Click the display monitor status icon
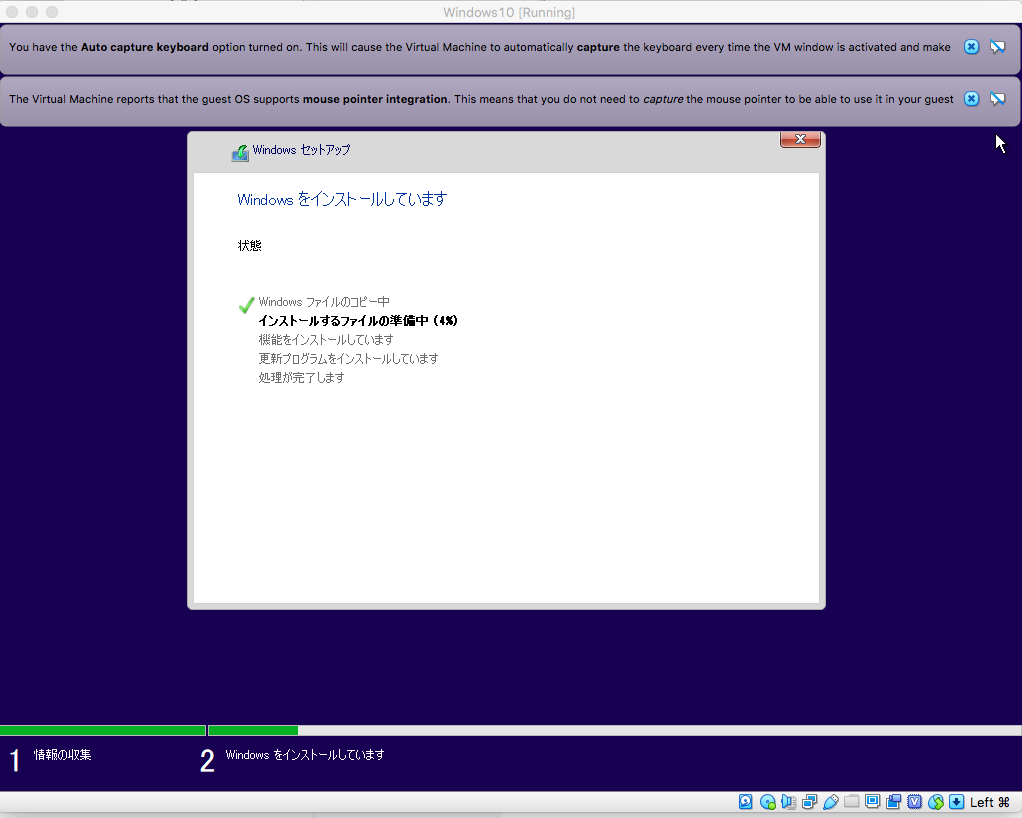This screenshot has height=818, width=1022. [872, 802]
